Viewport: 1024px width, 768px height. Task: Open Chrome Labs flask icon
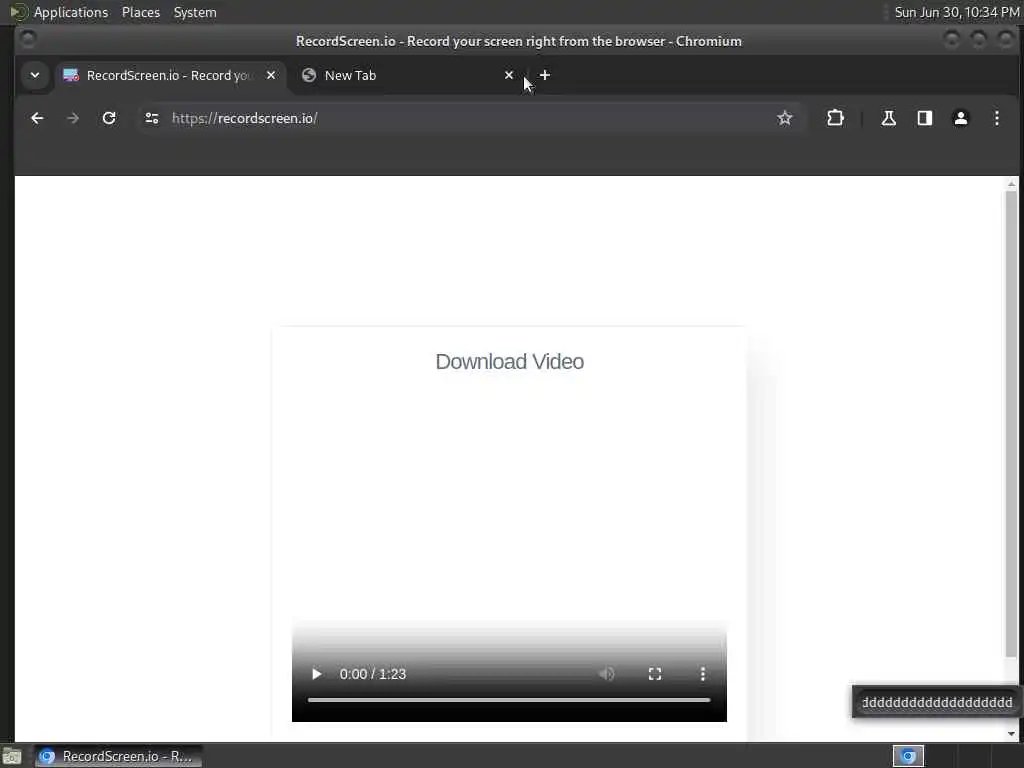tap(888, 118)
